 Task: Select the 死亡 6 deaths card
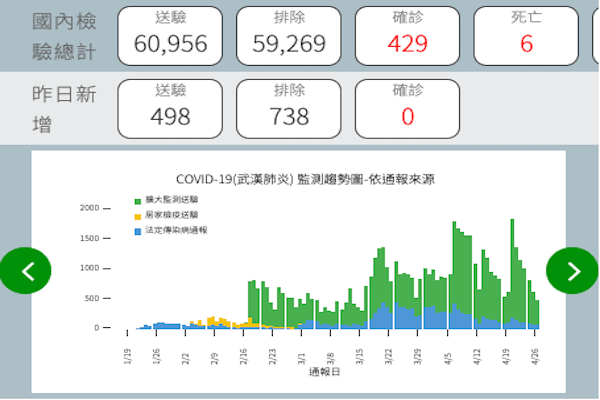coord(526,33)
